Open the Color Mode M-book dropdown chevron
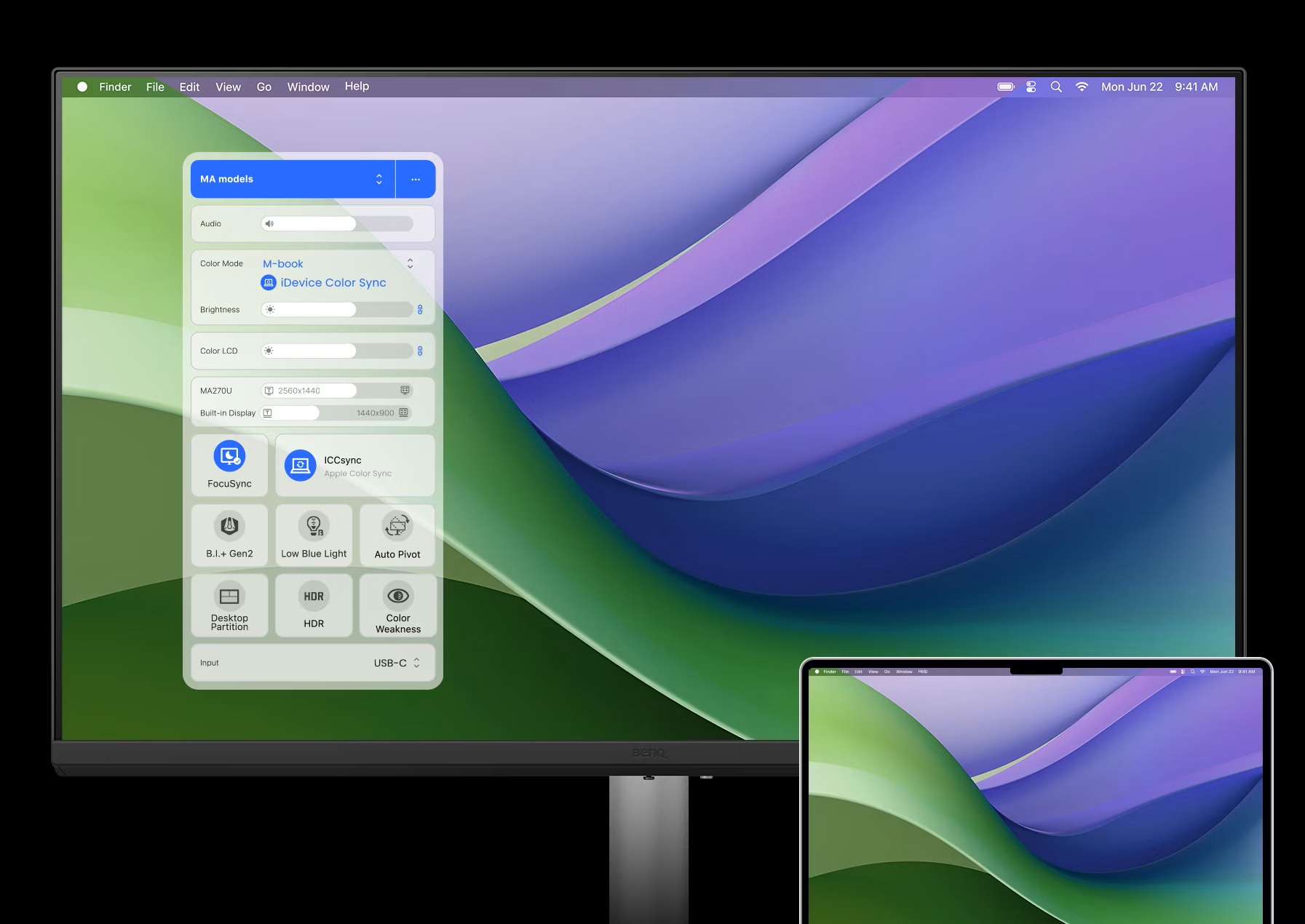Screen dimensions: 1305x924 tap(410, 263)
